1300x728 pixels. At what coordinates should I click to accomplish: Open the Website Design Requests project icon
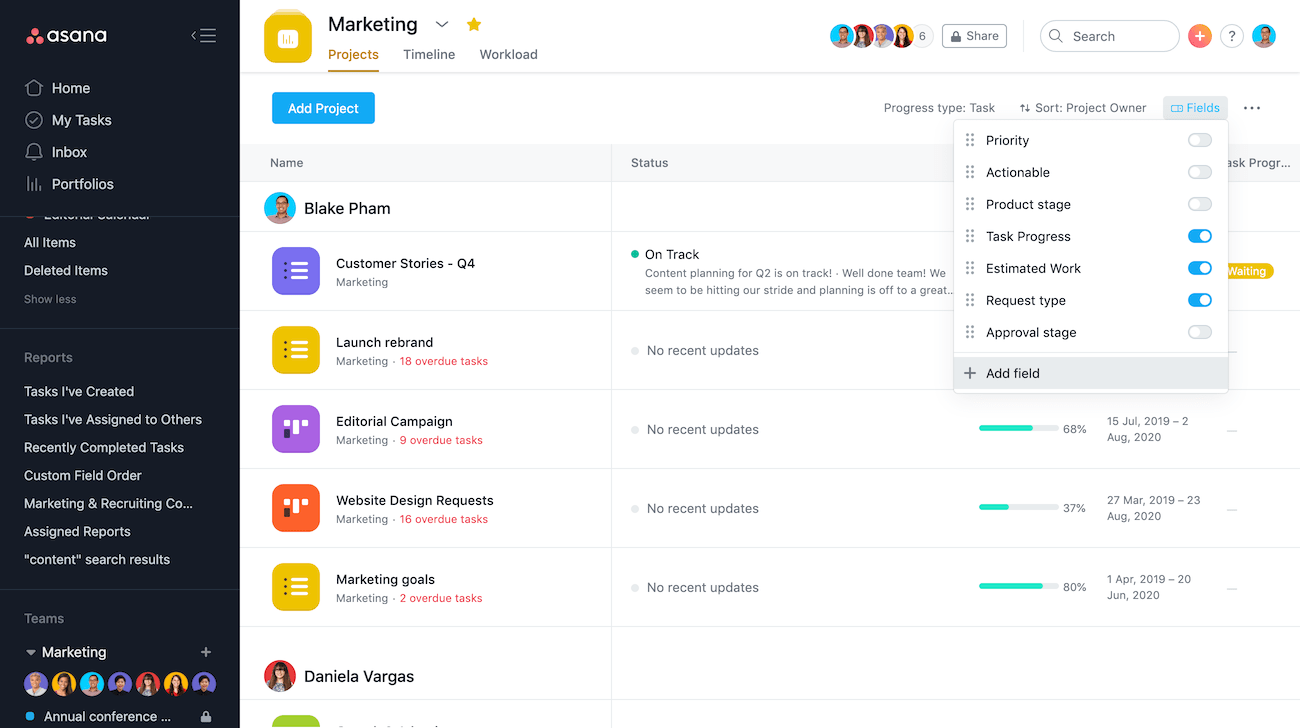coord(296,508)
